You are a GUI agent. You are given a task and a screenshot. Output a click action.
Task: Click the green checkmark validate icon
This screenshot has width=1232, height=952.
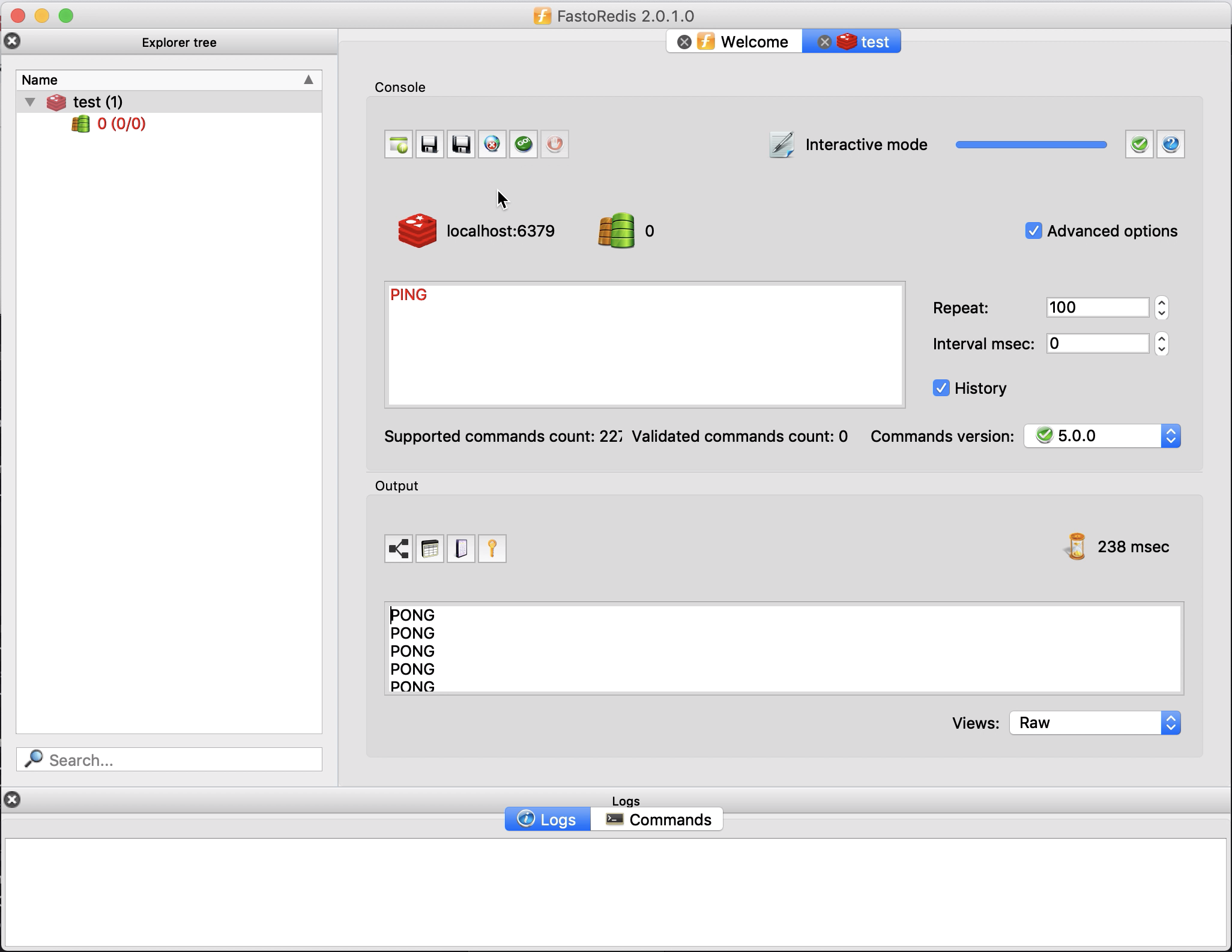pos(1140,144)
